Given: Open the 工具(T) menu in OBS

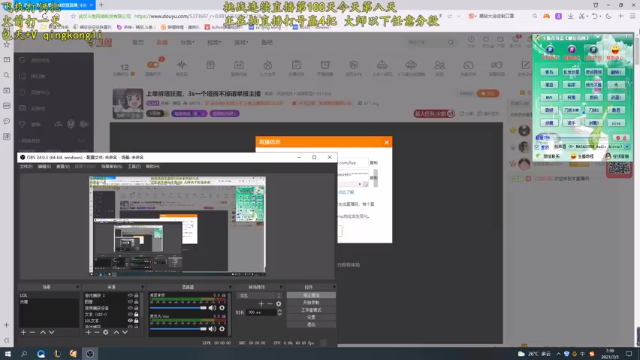Looking at the screenshot, I should point(134,167).
